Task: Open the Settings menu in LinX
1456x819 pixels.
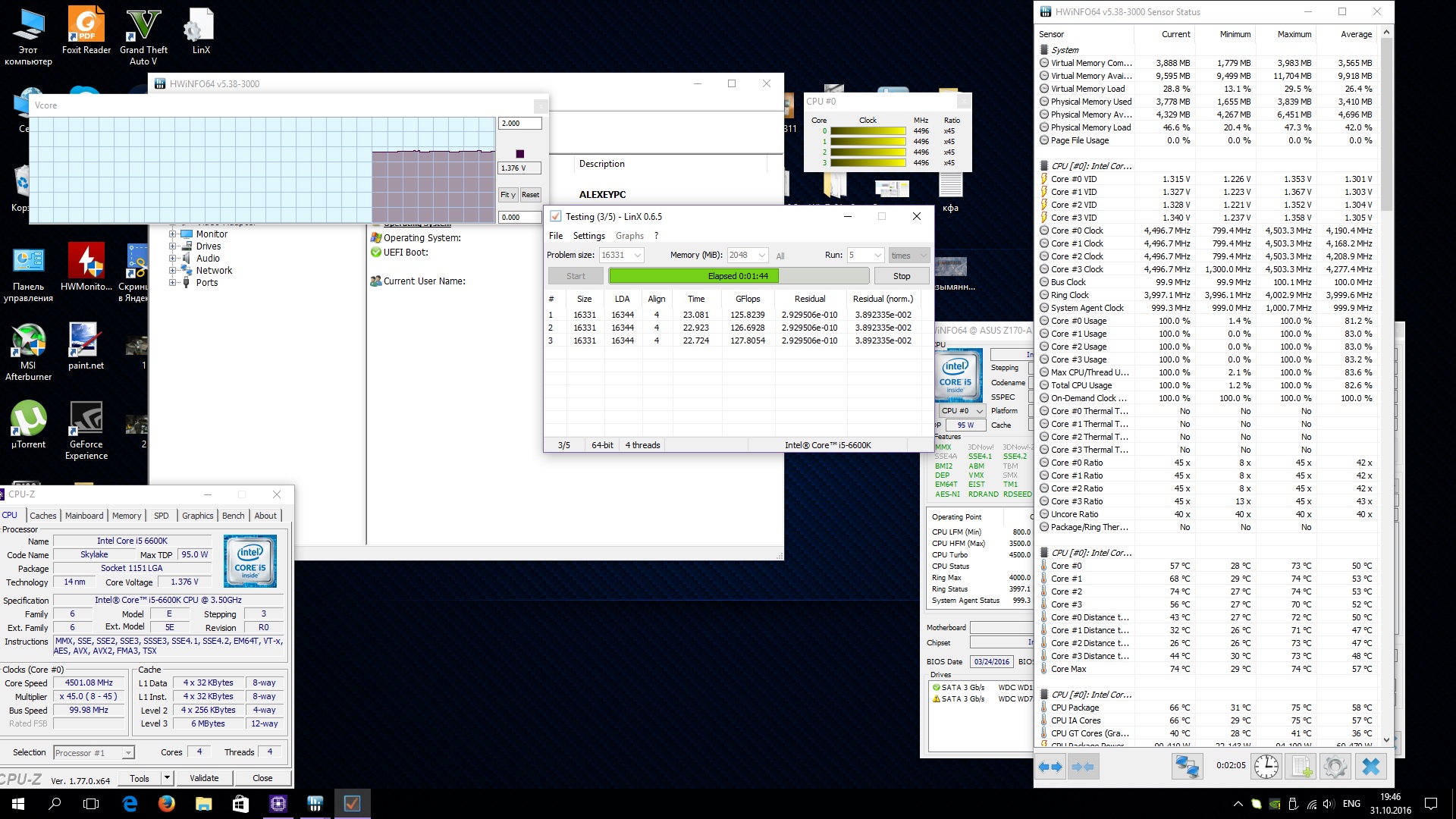Action: [x=588, y=236]
